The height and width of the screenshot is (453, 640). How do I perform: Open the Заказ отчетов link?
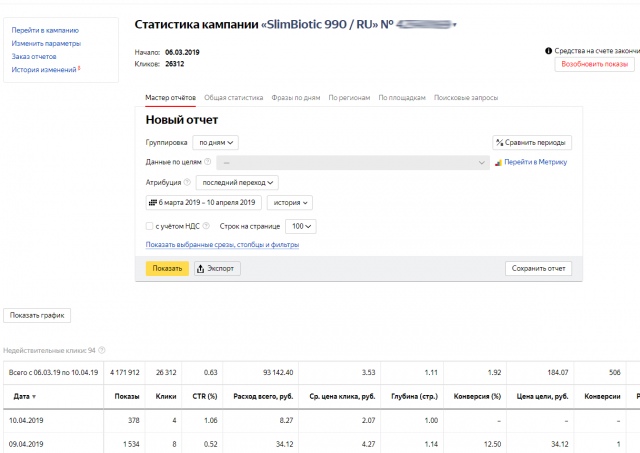coord(34,56)
